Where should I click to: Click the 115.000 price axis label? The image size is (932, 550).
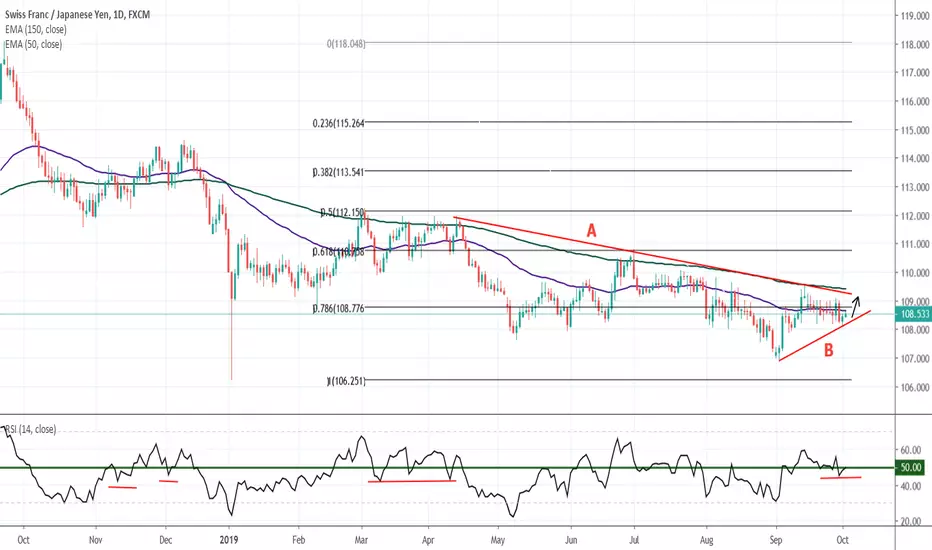click(914, 130)
